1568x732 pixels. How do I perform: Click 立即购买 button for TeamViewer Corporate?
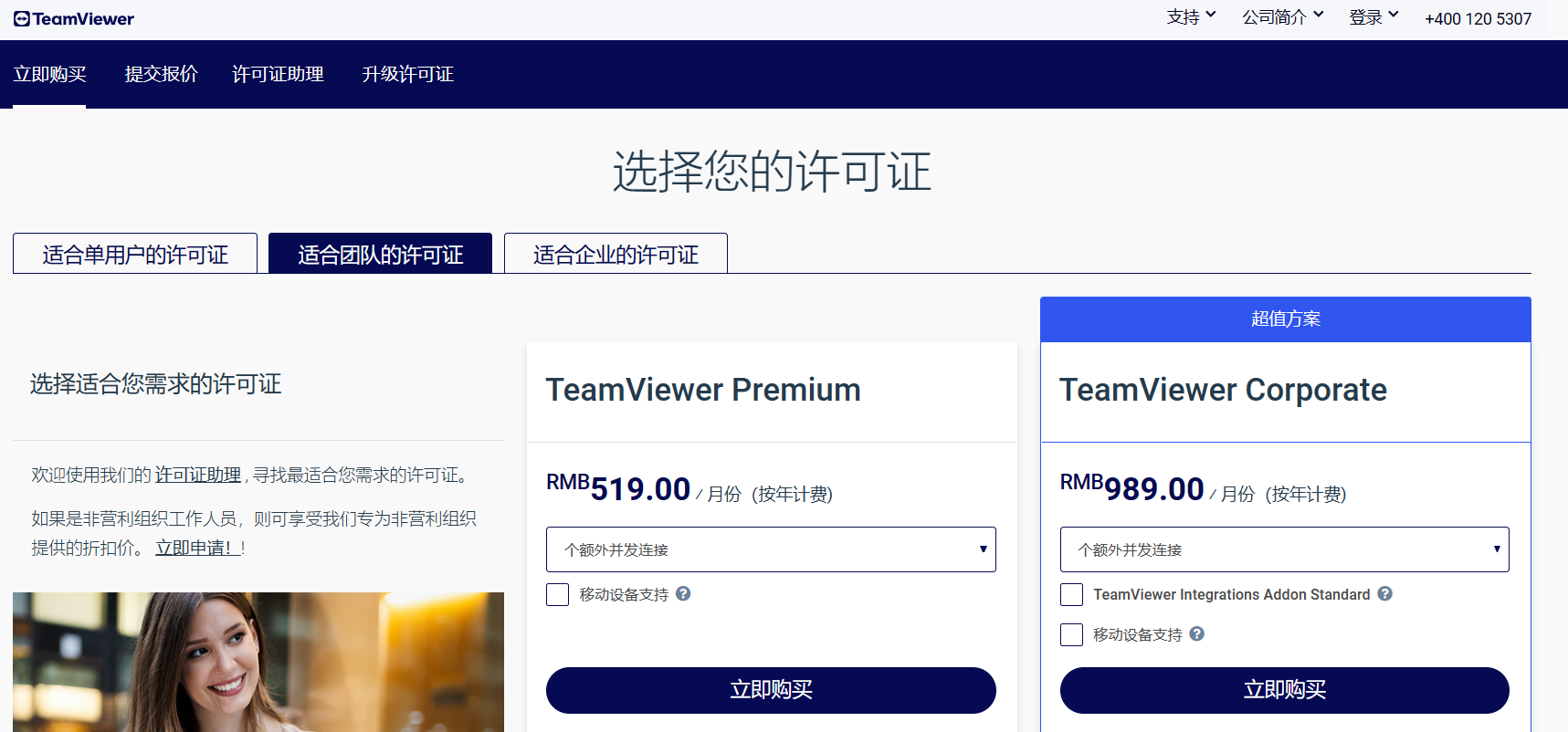(x=1283, y=690)
